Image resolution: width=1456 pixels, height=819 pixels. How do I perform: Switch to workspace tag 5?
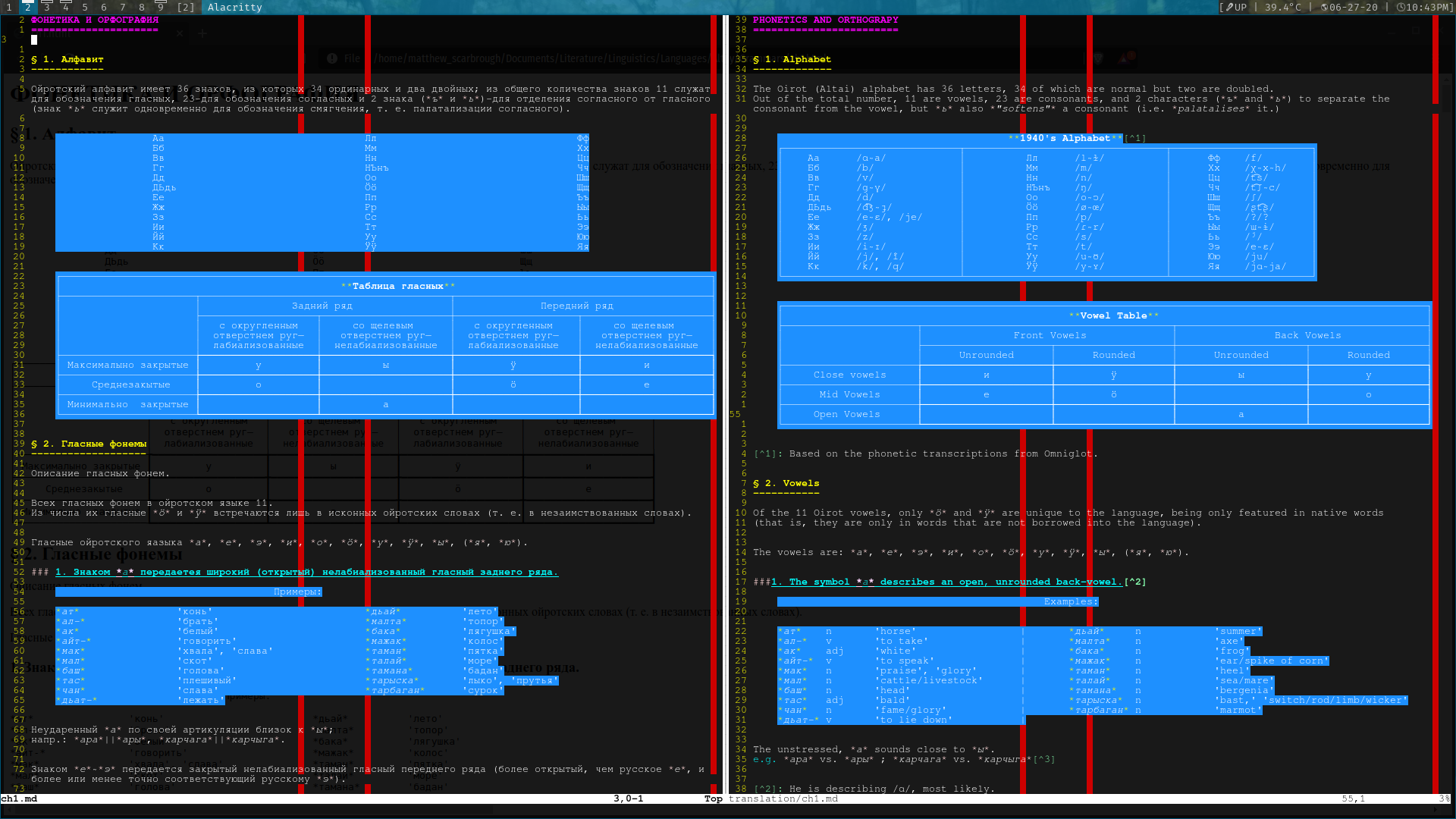point(84,8)
